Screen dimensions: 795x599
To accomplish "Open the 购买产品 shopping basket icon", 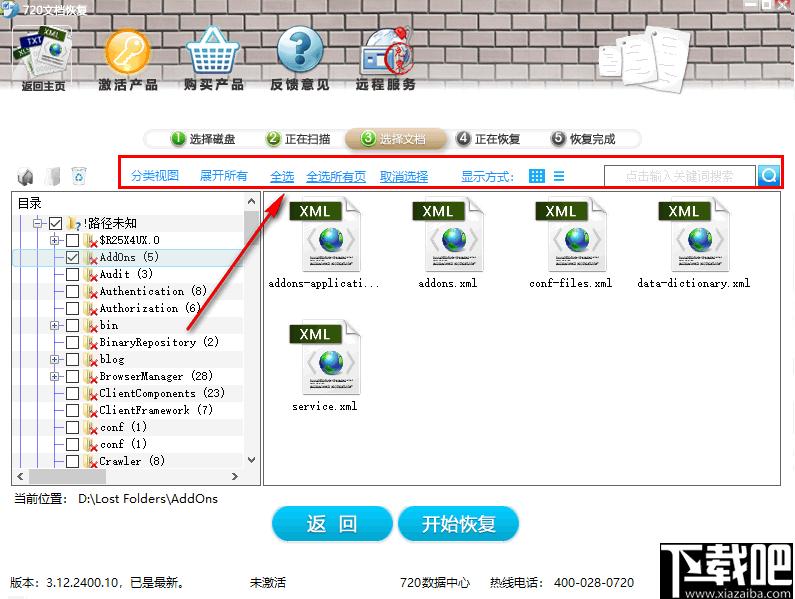I will click(213, 51).
